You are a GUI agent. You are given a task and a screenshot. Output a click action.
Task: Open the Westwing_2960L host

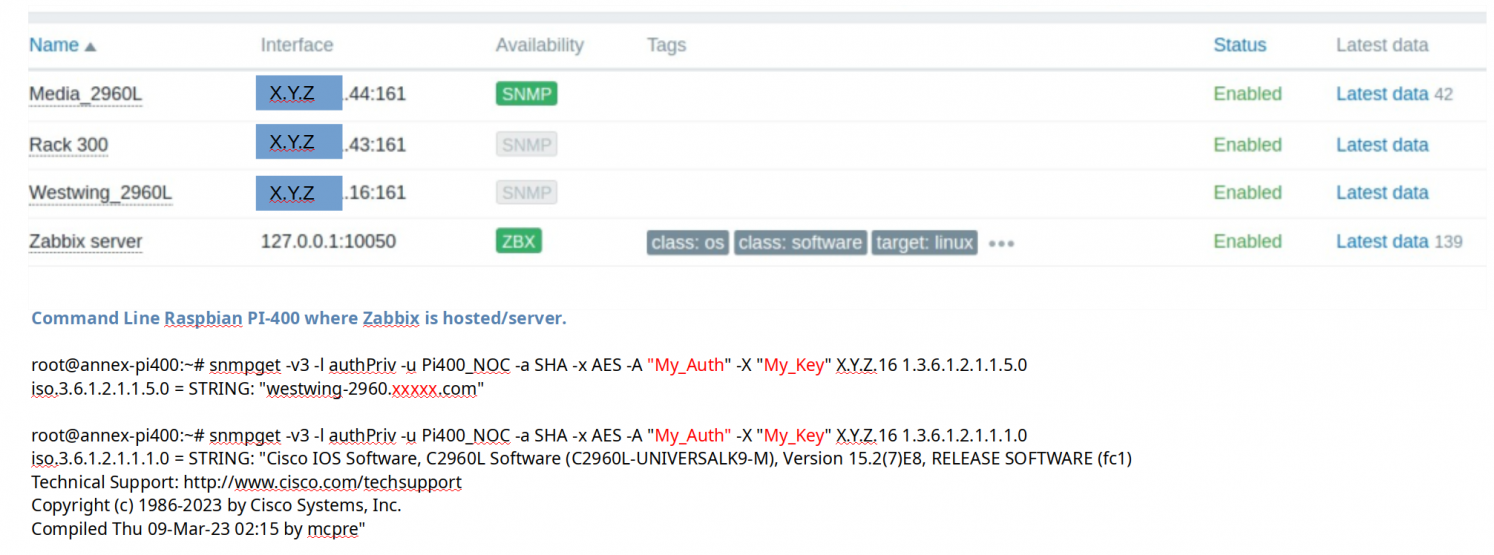click(x=100, y=193)
